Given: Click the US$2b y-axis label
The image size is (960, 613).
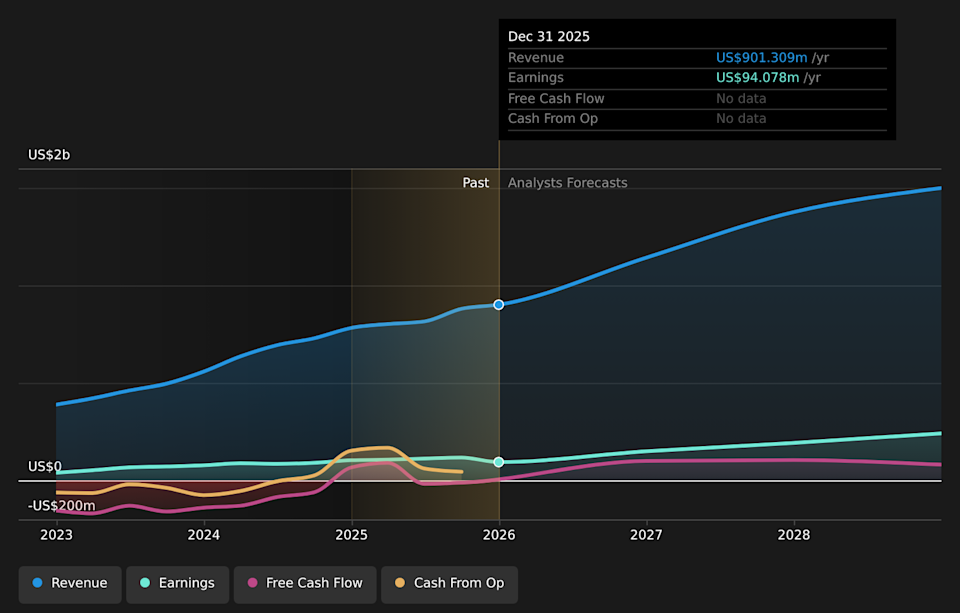Looking at the screenshot, I should click(49, 155).
